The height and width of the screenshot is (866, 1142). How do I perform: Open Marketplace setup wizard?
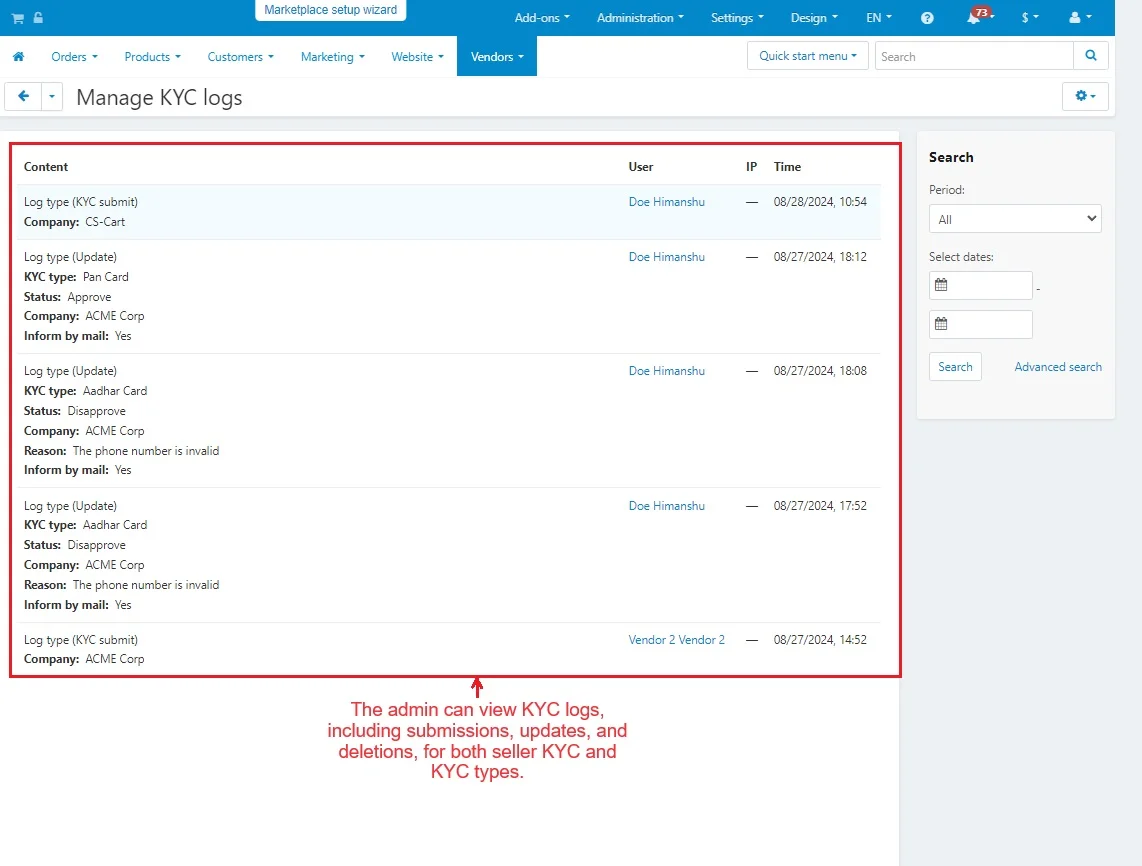point(330,10)
